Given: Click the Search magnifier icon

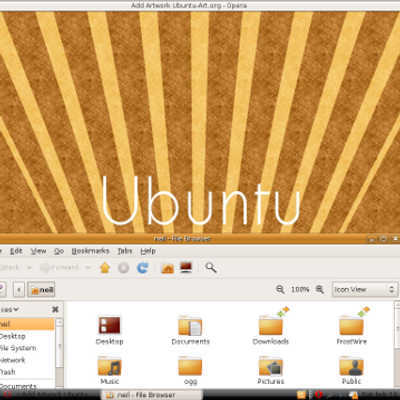Looking at the screenshot, I should pyautogui.click(x=211, y=267).
